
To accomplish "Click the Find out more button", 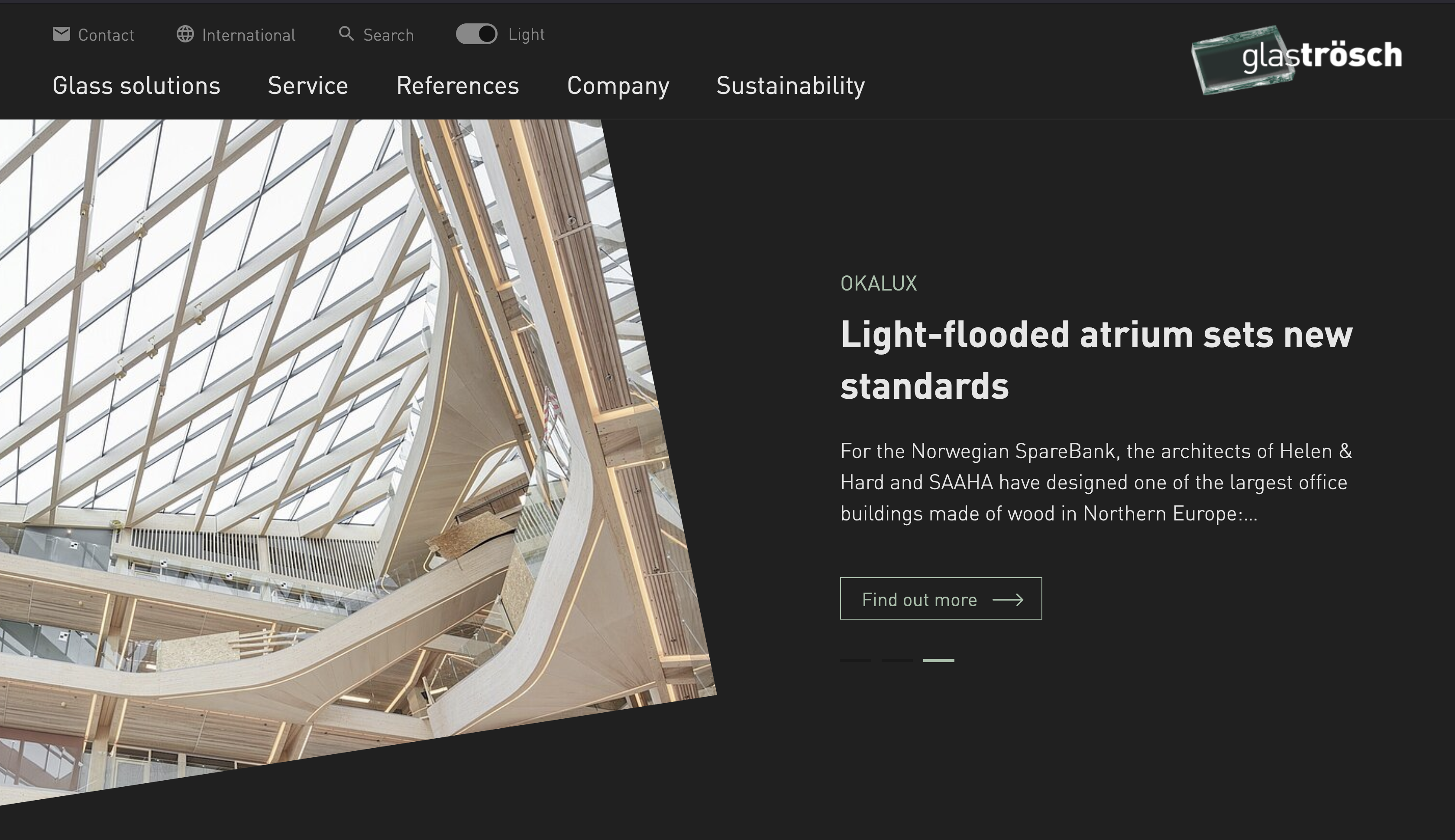I will pos(941,598).
